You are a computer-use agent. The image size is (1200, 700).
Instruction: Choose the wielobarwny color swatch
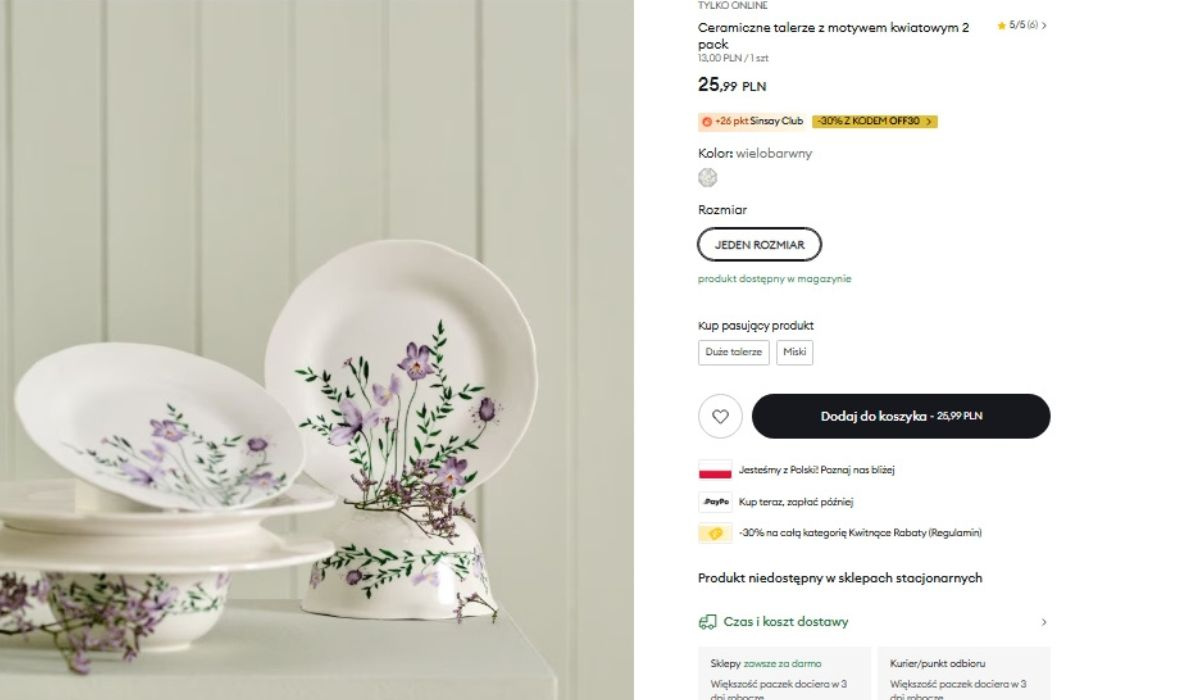708,178
